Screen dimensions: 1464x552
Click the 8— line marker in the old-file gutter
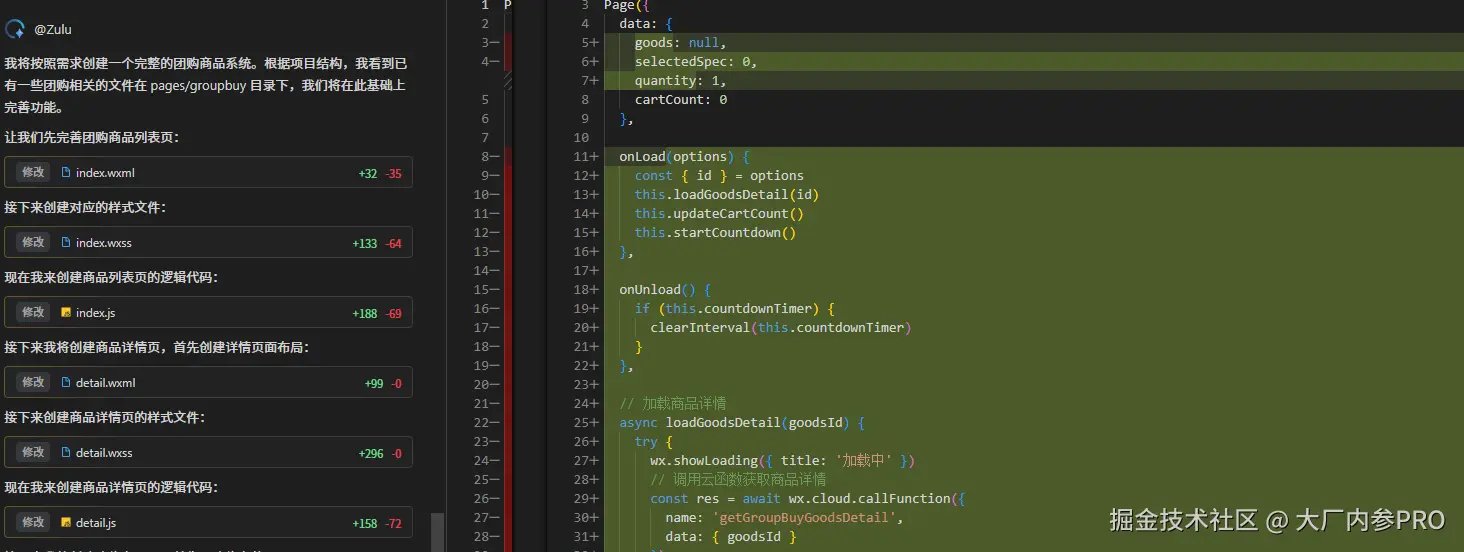coord(489,156)
